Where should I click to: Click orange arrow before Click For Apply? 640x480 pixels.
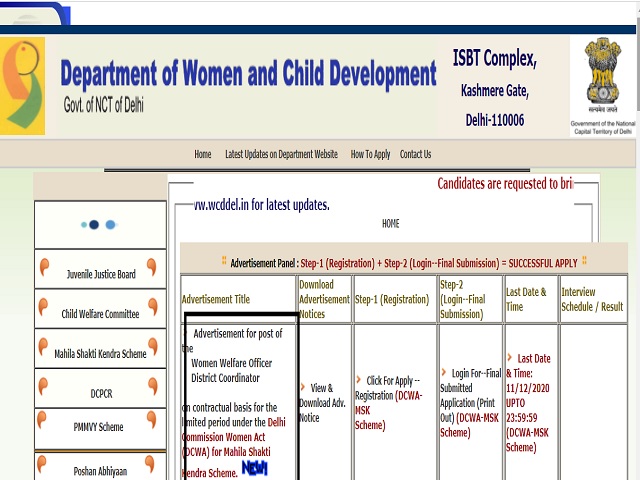[x=359, y=379]
